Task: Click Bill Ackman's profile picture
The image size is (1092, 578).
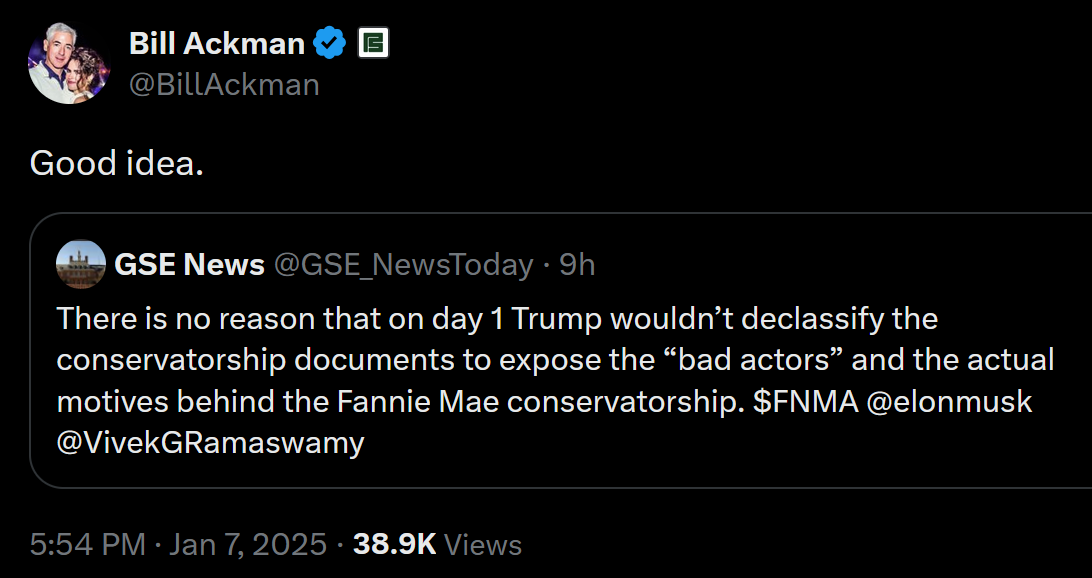Action: point(68,64)
